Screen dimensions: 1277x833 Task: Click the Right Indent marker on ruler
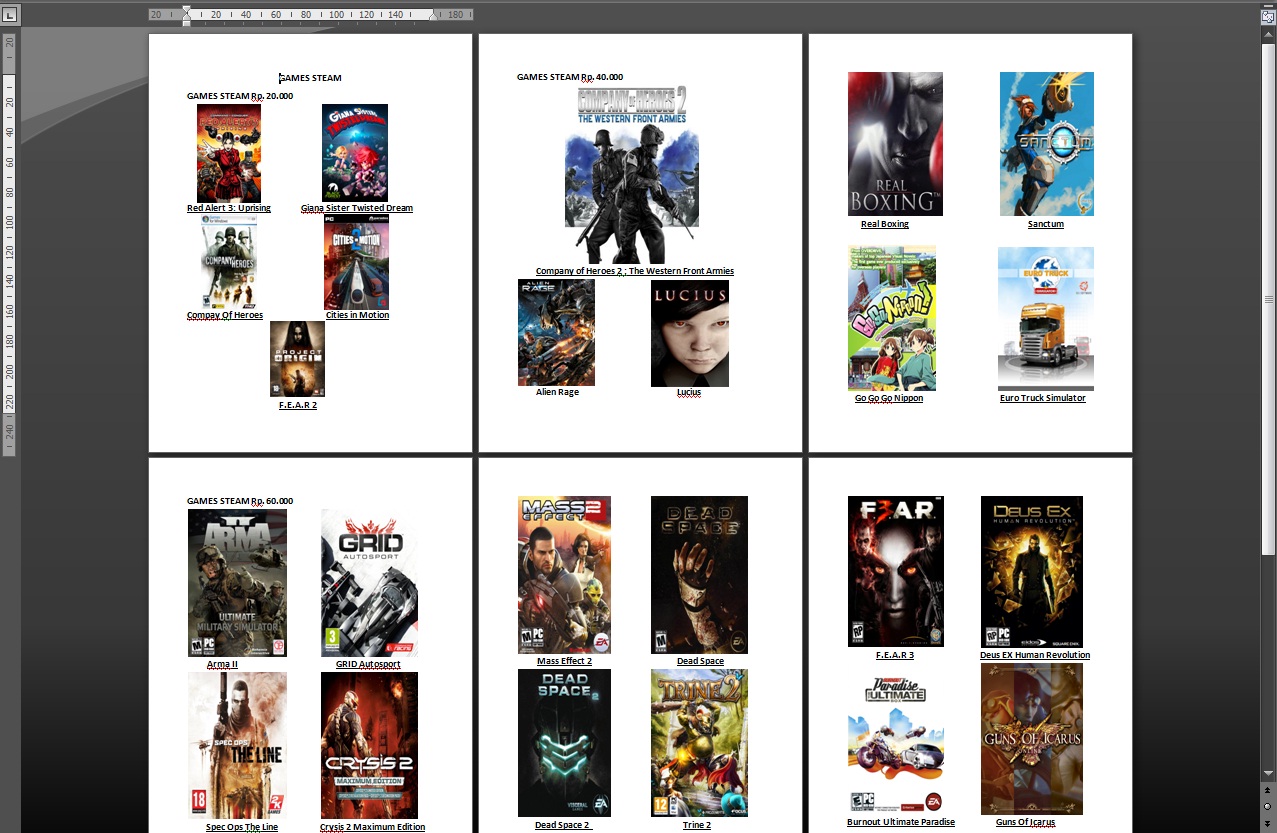point(433,16)
